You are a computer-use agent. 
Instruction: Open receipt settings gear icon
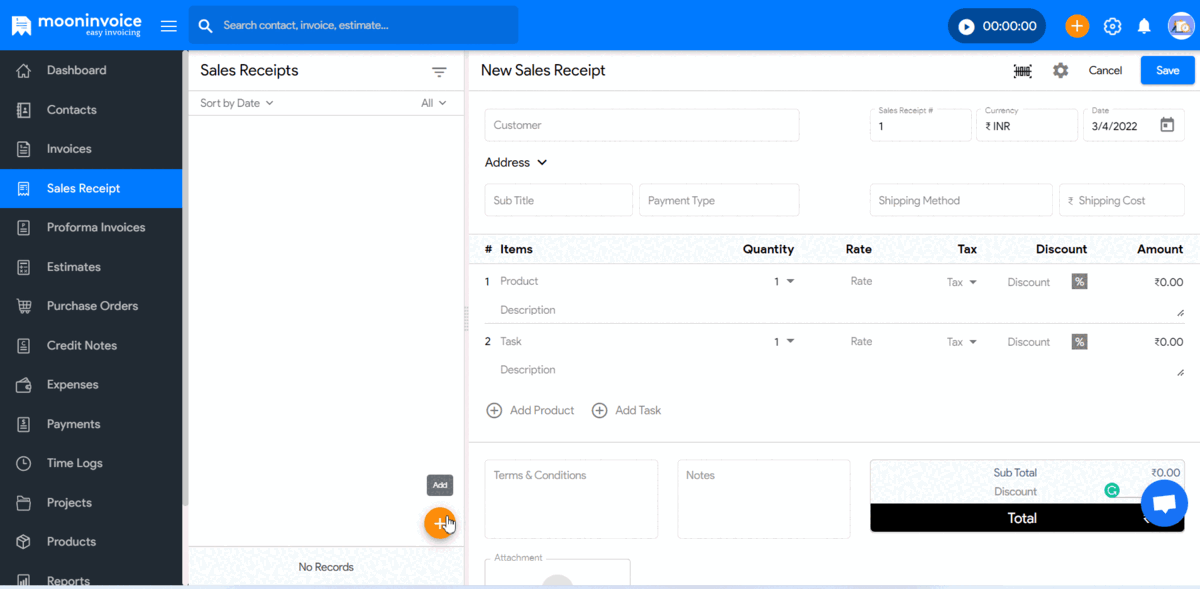point(1060,71)
